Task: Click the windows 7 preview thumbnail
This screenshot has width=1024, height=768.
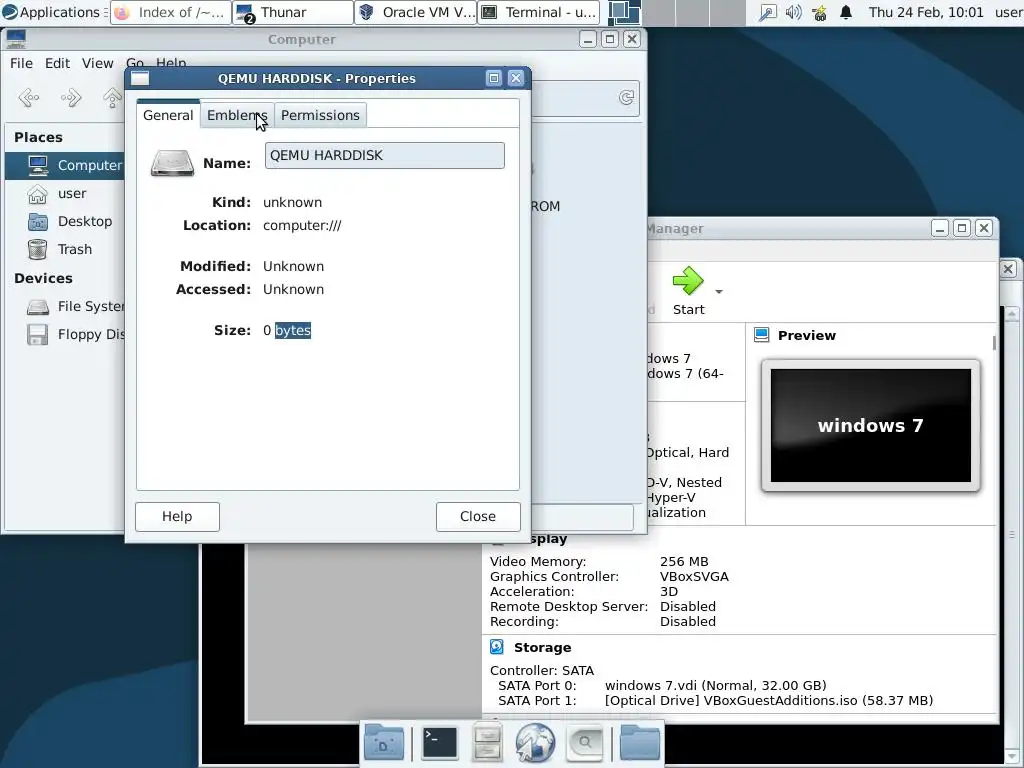Action: click(871, 426)
